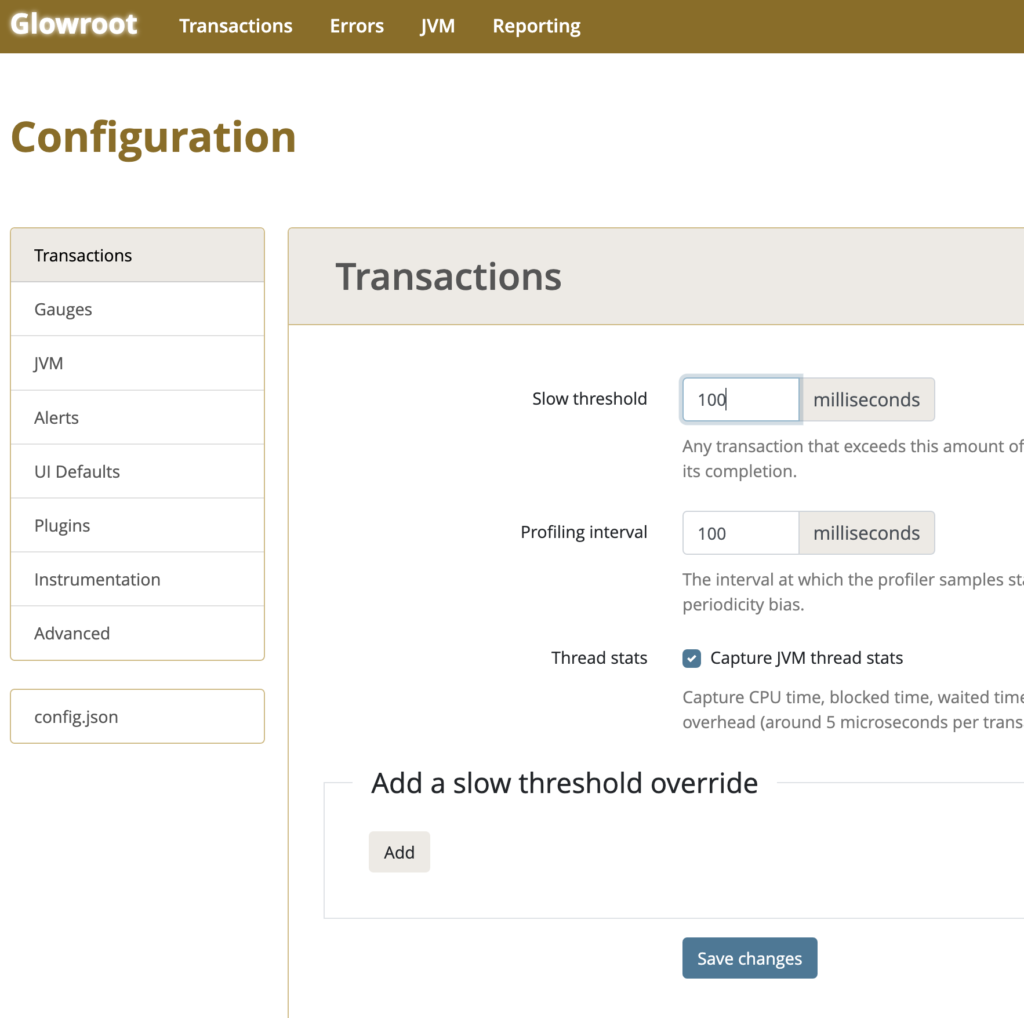Open Alerts in the configuration sidebar
The width and height of the screenshot is (1024, 1018).
pyautogui.click(x=137, y=417)
